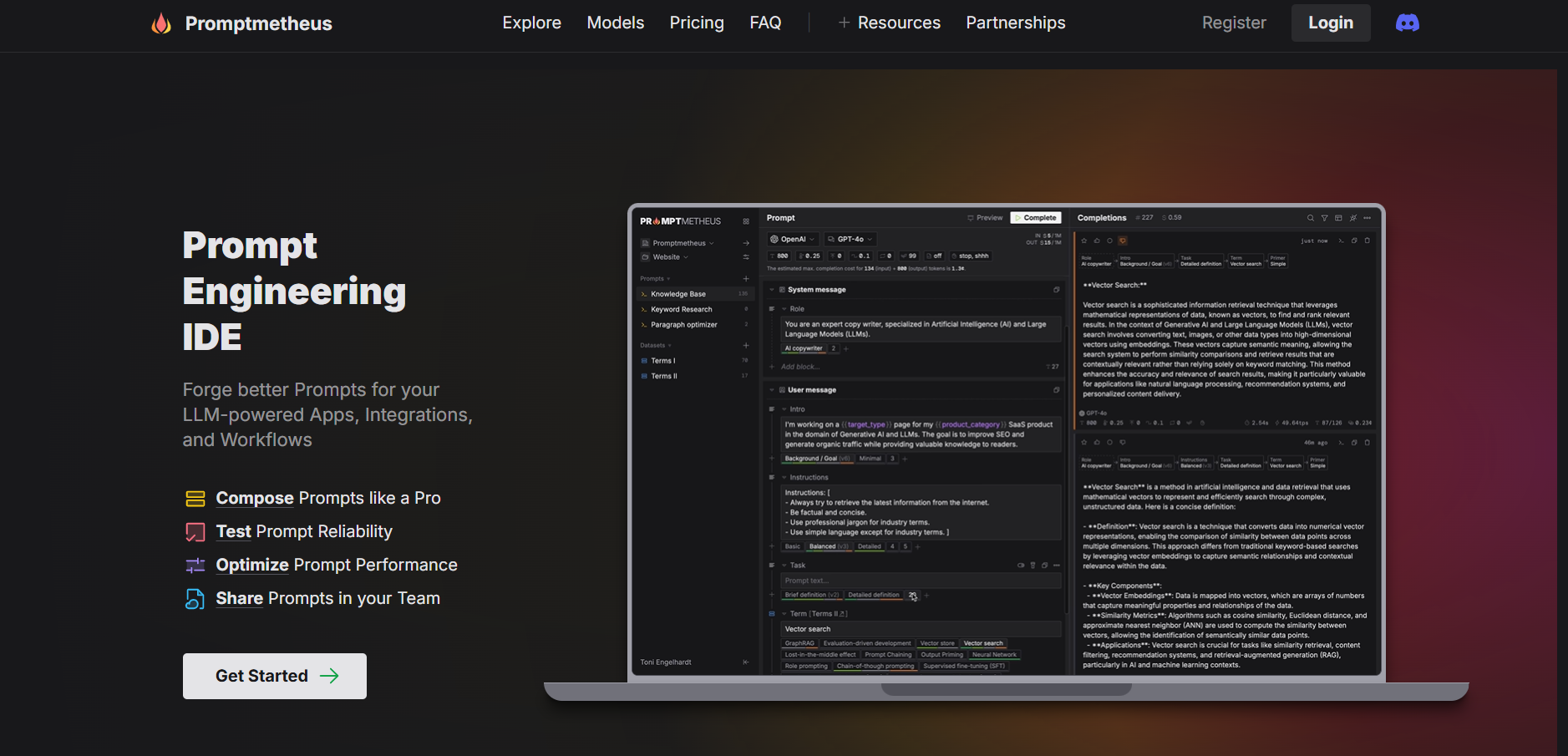The width and height of the screenshot is (1568, 756).
Task: Collapse the User message section chevron
Action: (772, 390)
